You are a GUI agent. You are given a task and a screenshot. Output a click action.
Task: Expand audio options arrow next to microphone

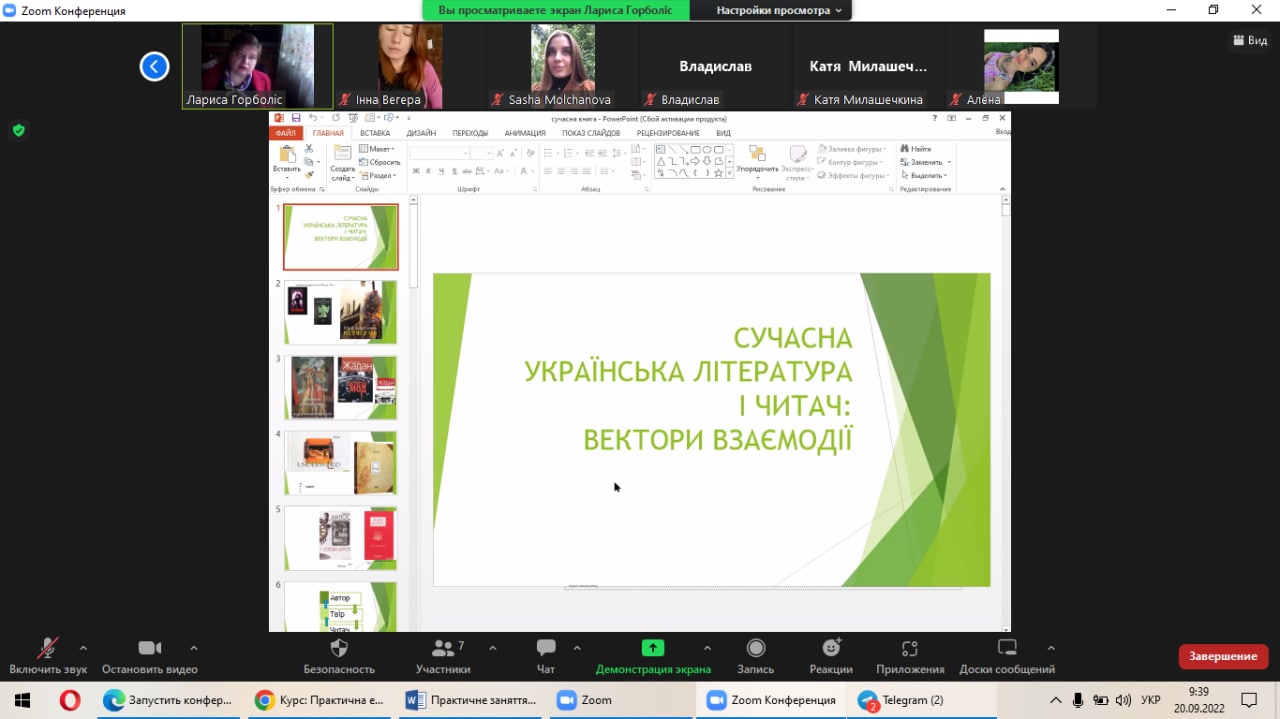83,647
